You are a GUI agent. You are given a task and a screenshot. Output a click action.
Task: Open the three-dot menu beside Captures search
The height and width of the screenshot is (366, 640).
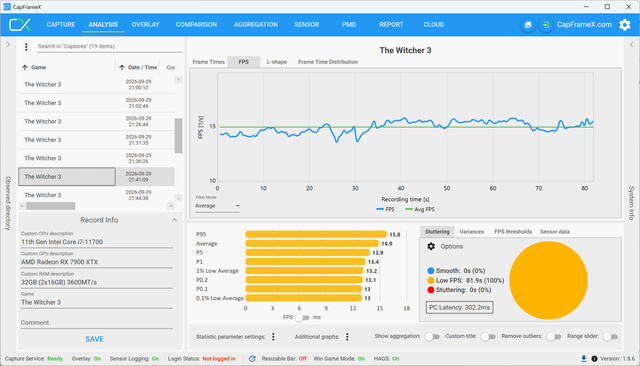coord(26,47)
